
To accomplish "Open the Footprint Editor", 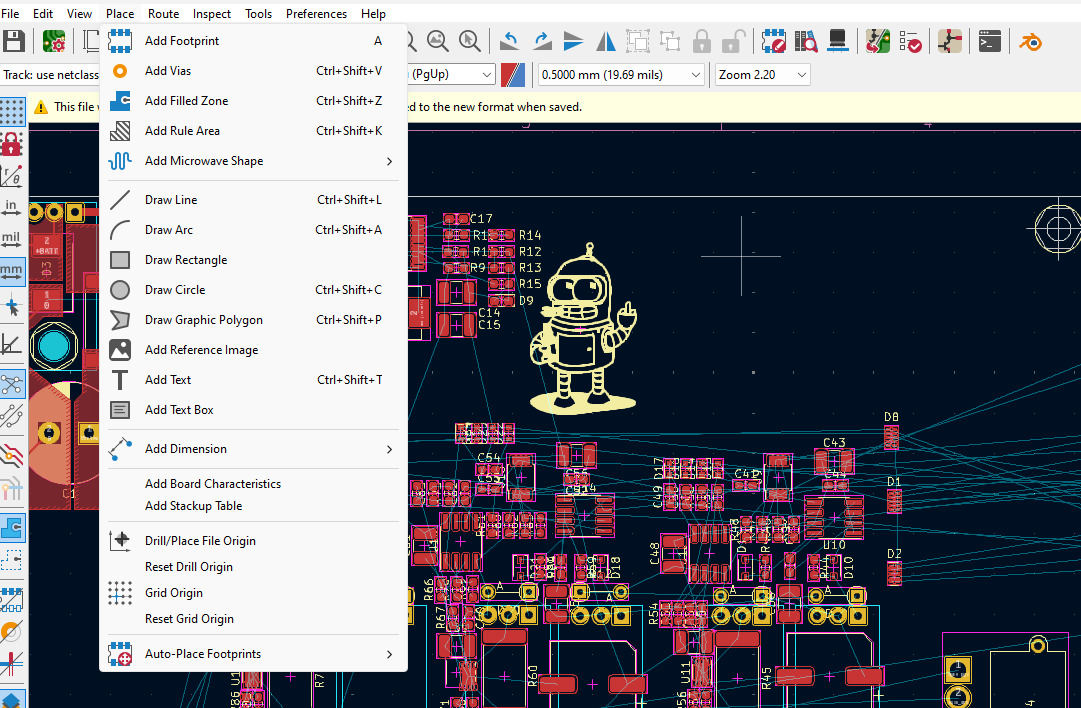I will click(x=774, y=41).
